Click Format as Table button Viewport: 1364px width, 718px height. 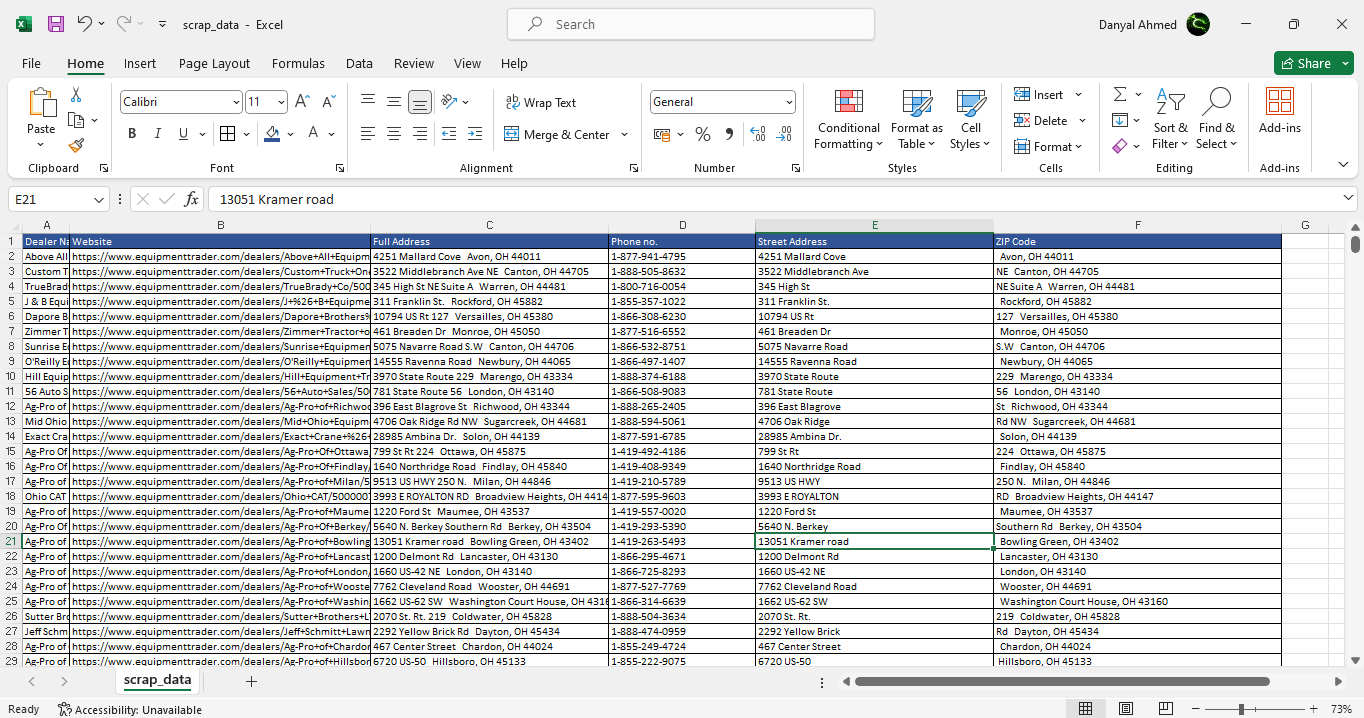click(x=917, y=118)
